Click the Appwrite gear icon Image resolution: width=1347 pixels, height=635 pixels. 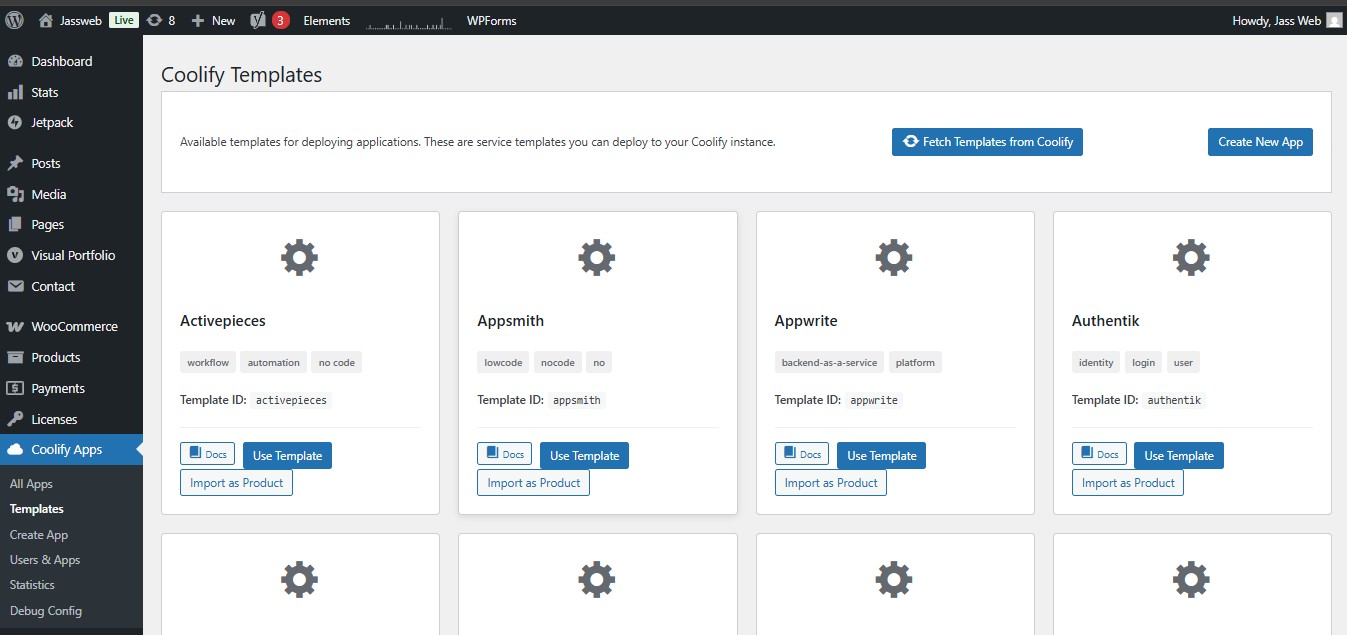click(x=894, y=258)
